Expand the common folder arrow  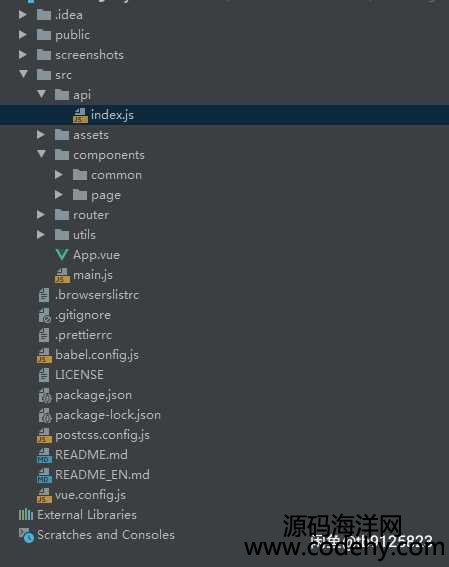pyautogui.click(x=58, y=175)
